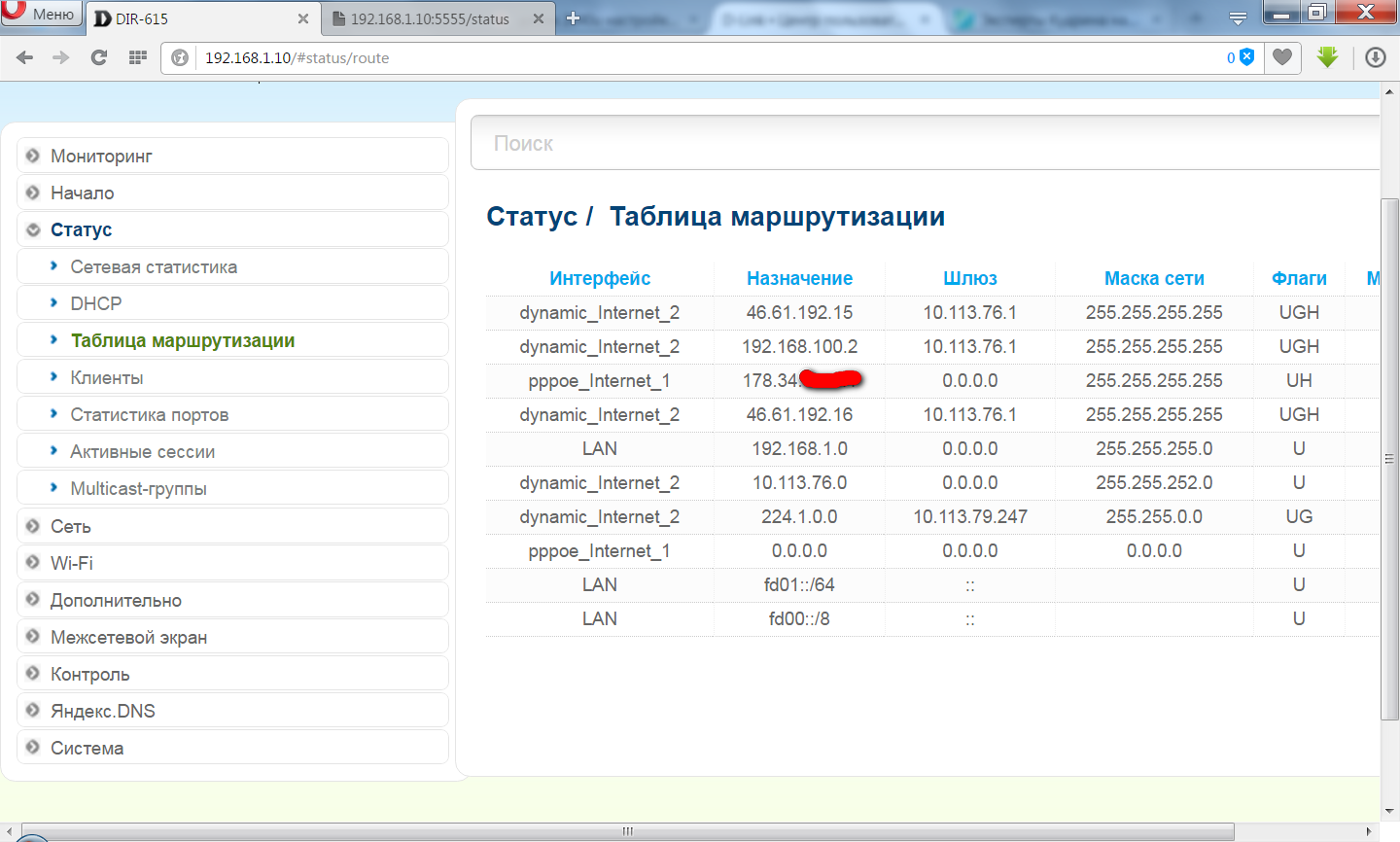This screenshot has height=842, width=1400.
Task: Expand the Сеть menu section
Action: click(71, 526)
